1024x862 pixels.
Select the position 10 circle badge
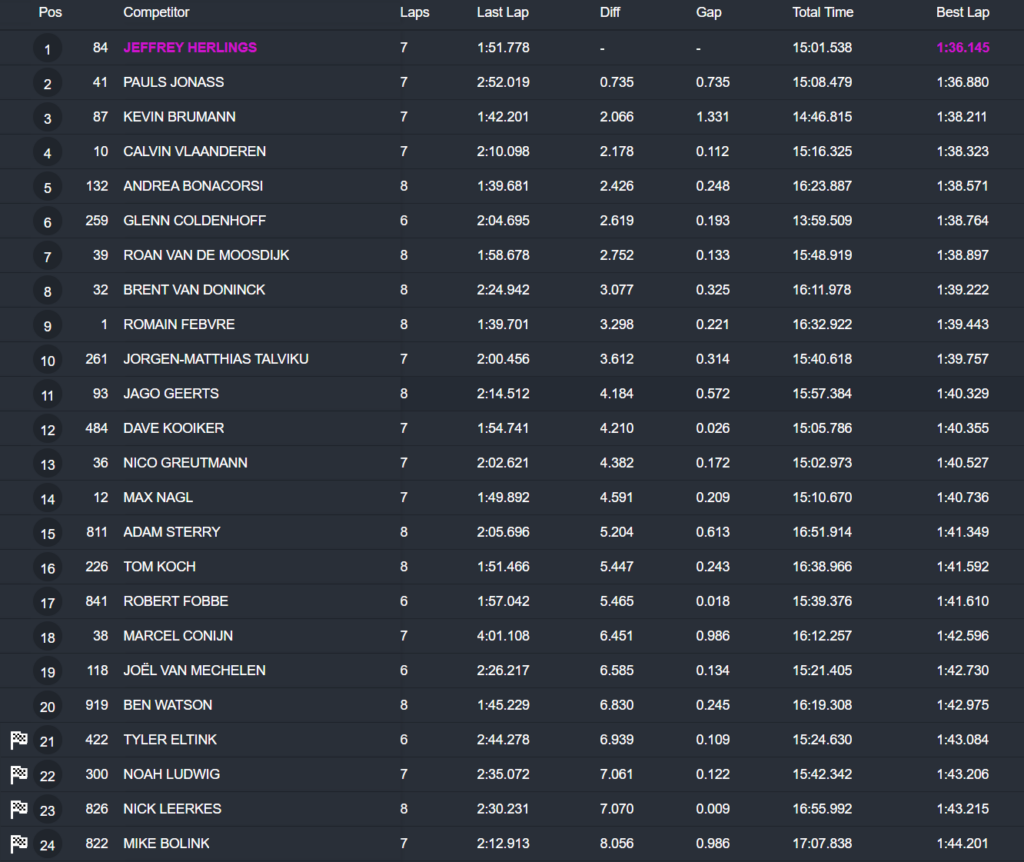click(47, 360)
